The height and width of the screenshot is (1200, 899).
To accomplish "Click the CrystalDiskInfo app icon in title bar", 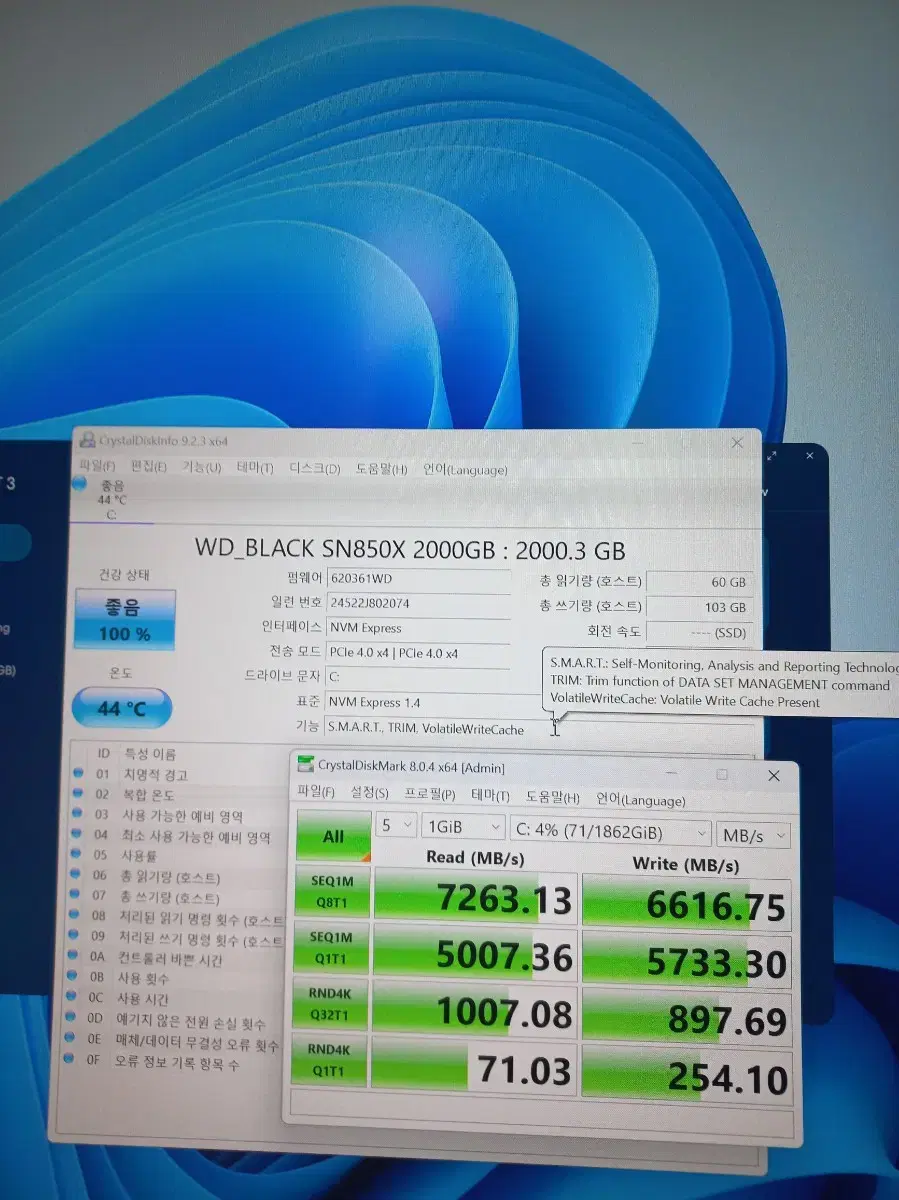I will (x=88, y=441).
